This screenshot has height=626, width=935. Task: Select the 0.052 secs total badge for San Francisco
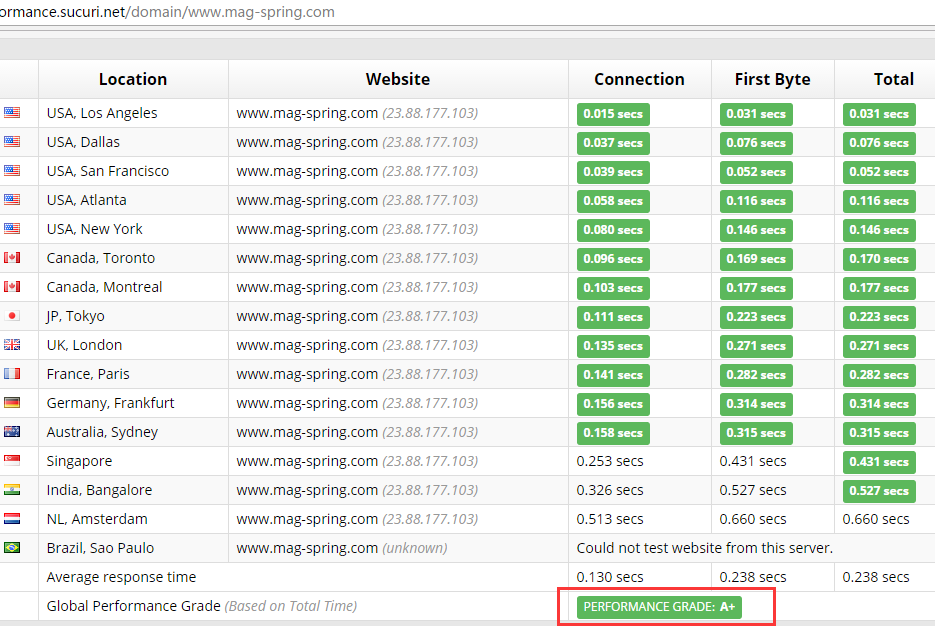coord(879,172)
